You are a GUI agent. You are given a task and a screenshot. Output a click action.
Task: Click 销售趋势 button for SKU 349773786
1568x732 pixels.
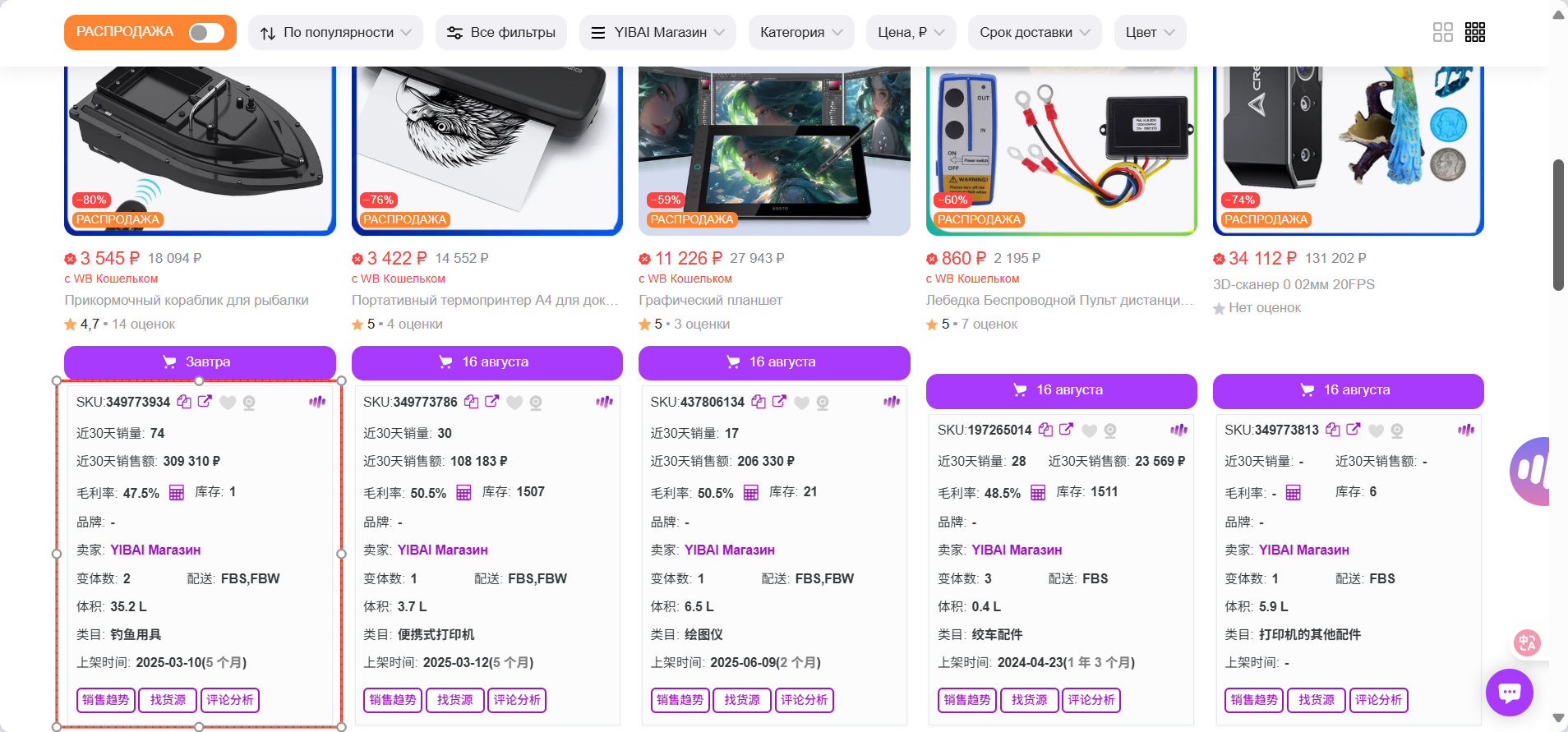pos(393,700)
